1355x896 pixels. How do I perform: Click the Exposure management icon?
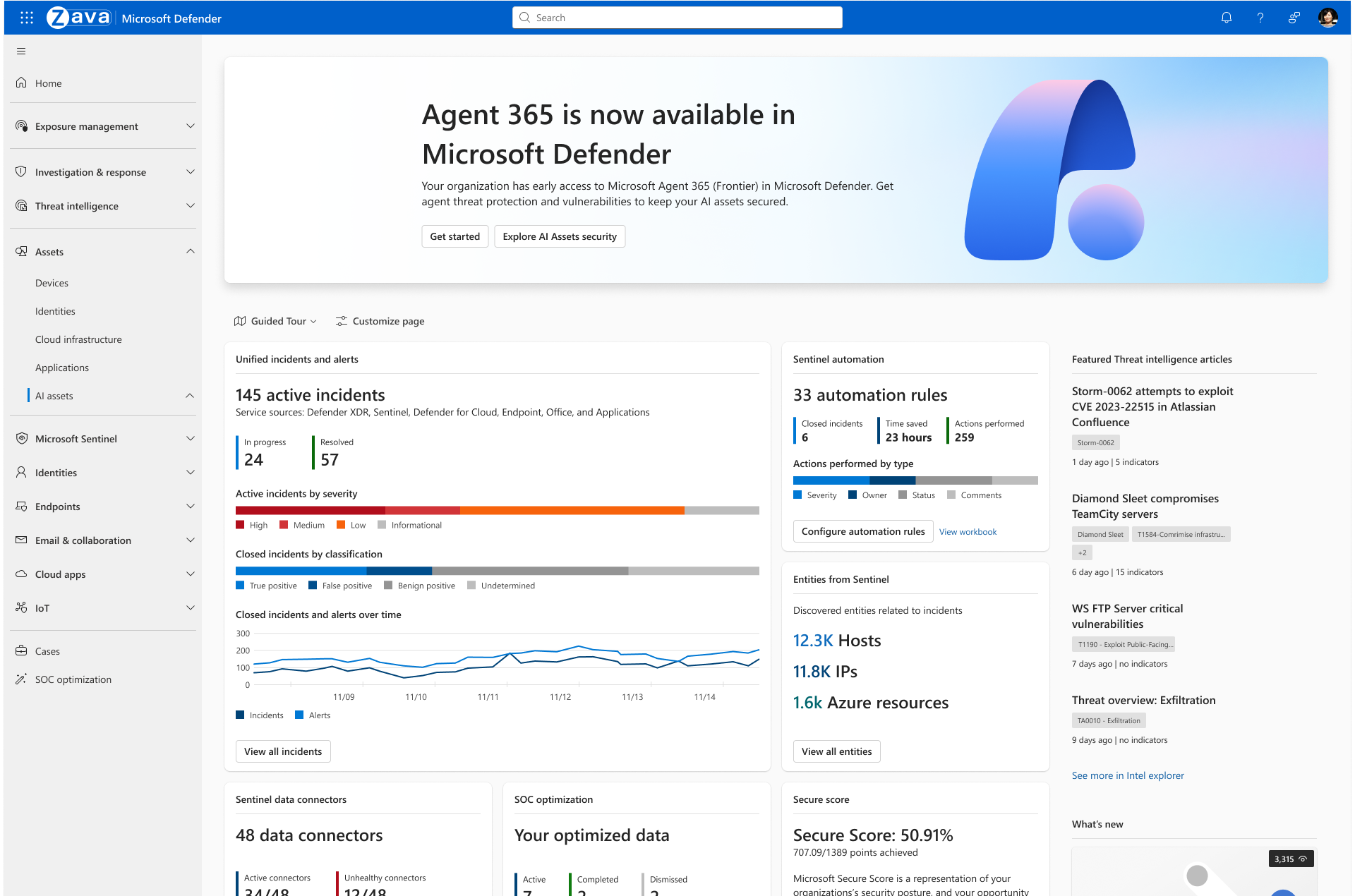point(21,126)
